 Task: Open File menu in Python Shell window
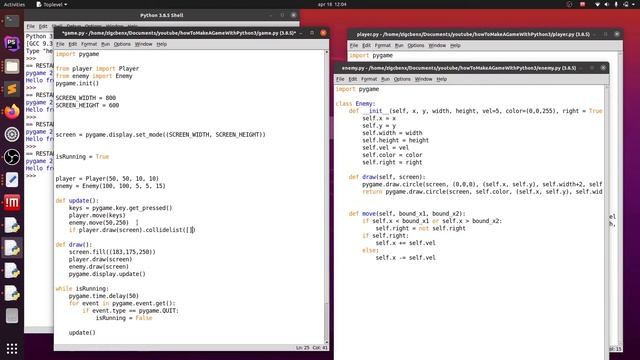(31, 27)
